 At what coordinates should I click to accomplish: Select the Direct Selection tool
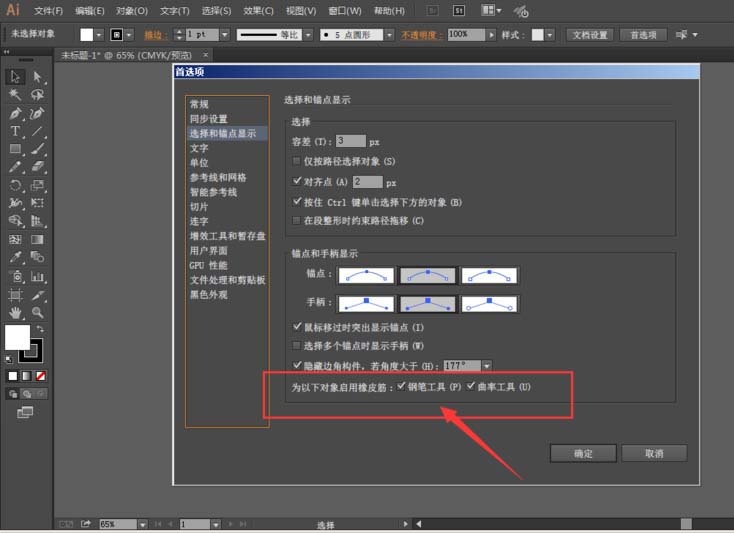37,76
